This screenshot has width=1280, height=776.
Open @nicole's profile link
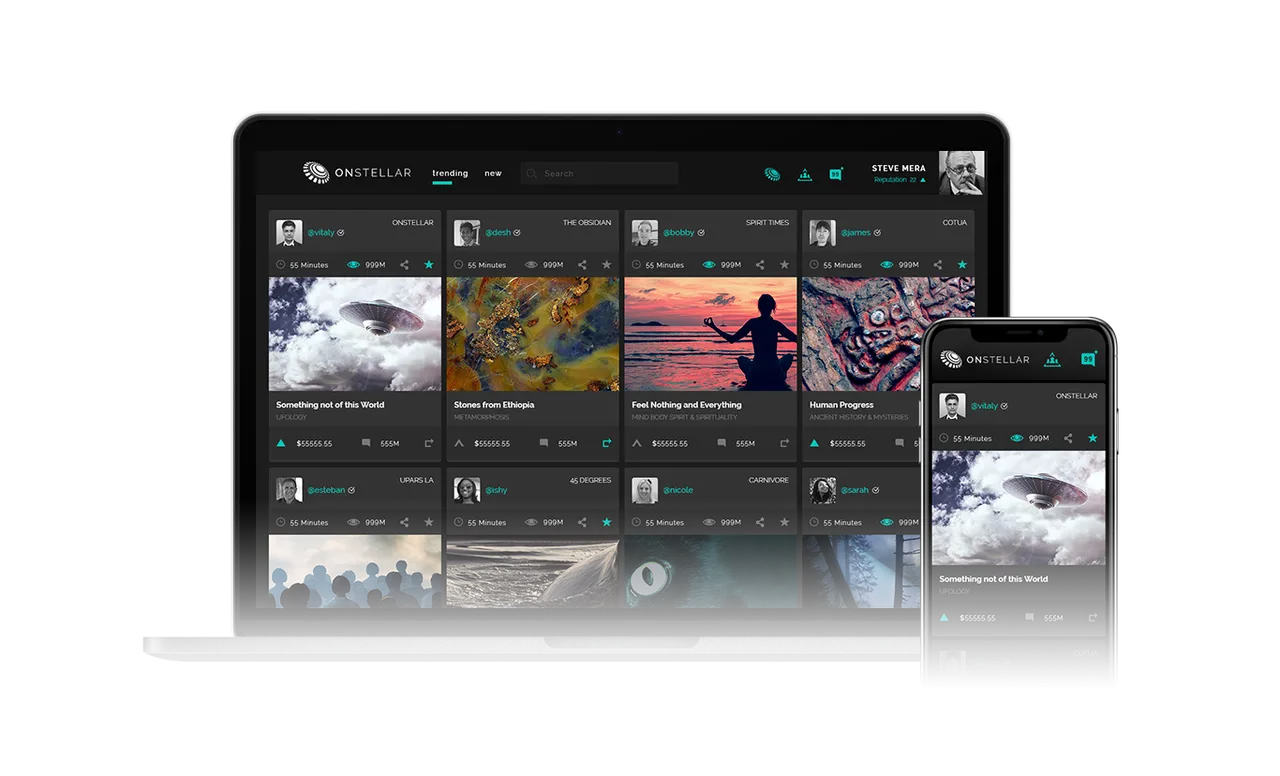[x=678, y=490]
